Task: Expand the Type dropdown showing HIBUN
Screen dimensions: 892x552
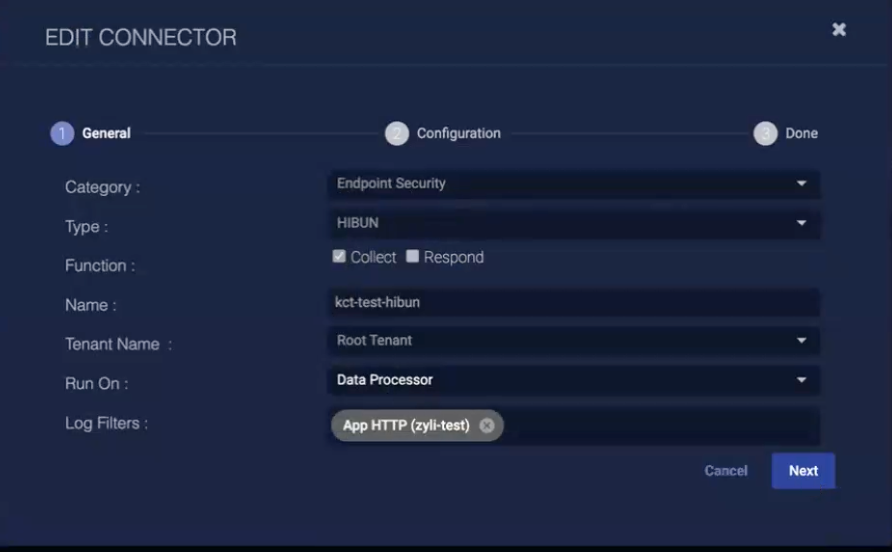Action: (801, 223)
